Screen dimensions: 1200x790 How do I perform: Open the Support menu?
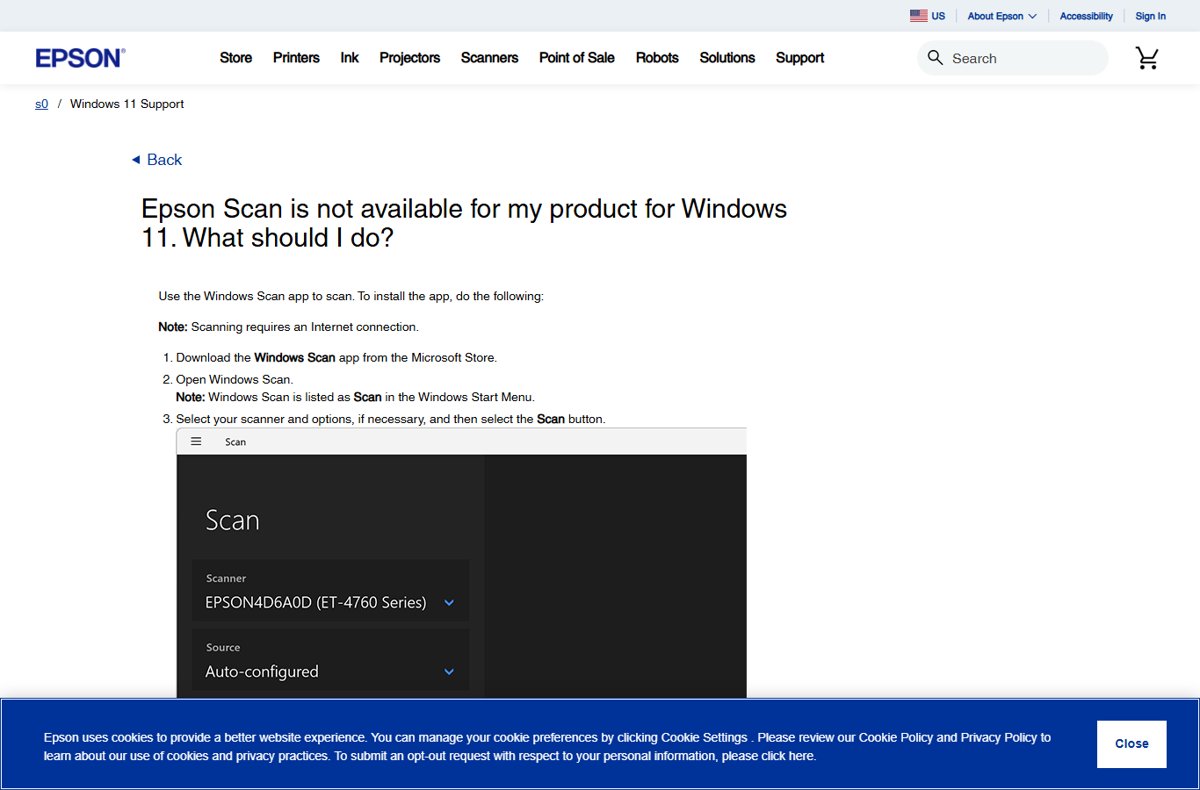click(800, 58)
